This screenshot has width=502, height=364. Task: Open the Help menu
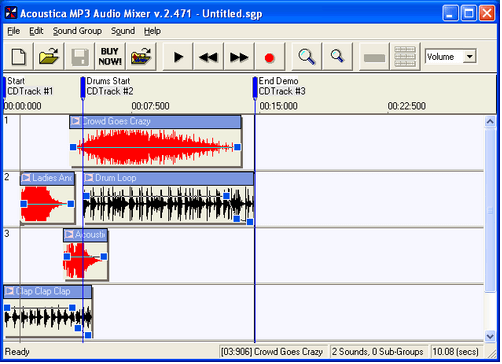pos(152,31)
